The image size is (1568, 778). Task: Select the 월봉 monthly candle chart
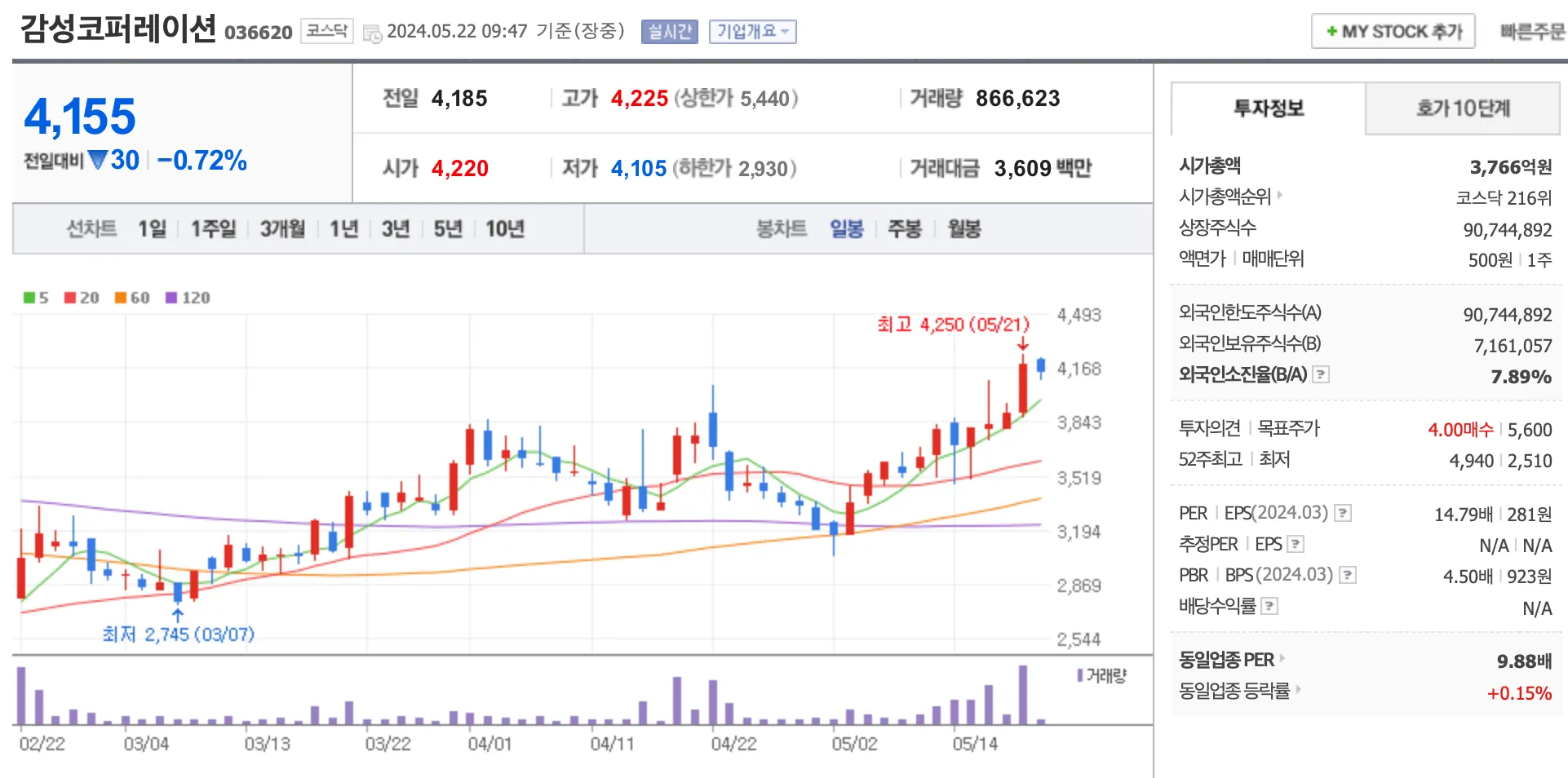964,229
